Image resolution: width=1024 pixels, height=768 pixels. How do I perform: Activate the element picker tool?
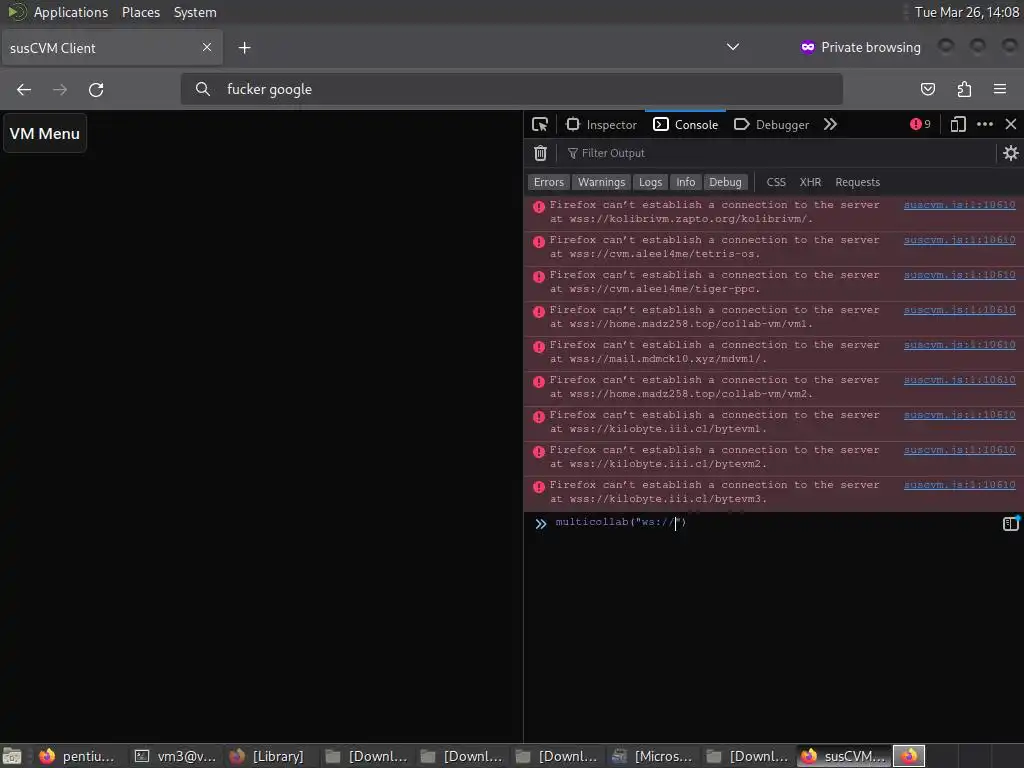tap(540, 124)
